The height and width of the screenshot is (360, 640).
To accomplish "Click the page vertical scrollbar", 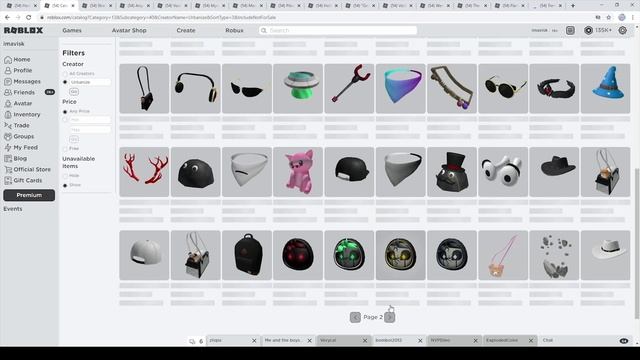I will click(637, 243).
